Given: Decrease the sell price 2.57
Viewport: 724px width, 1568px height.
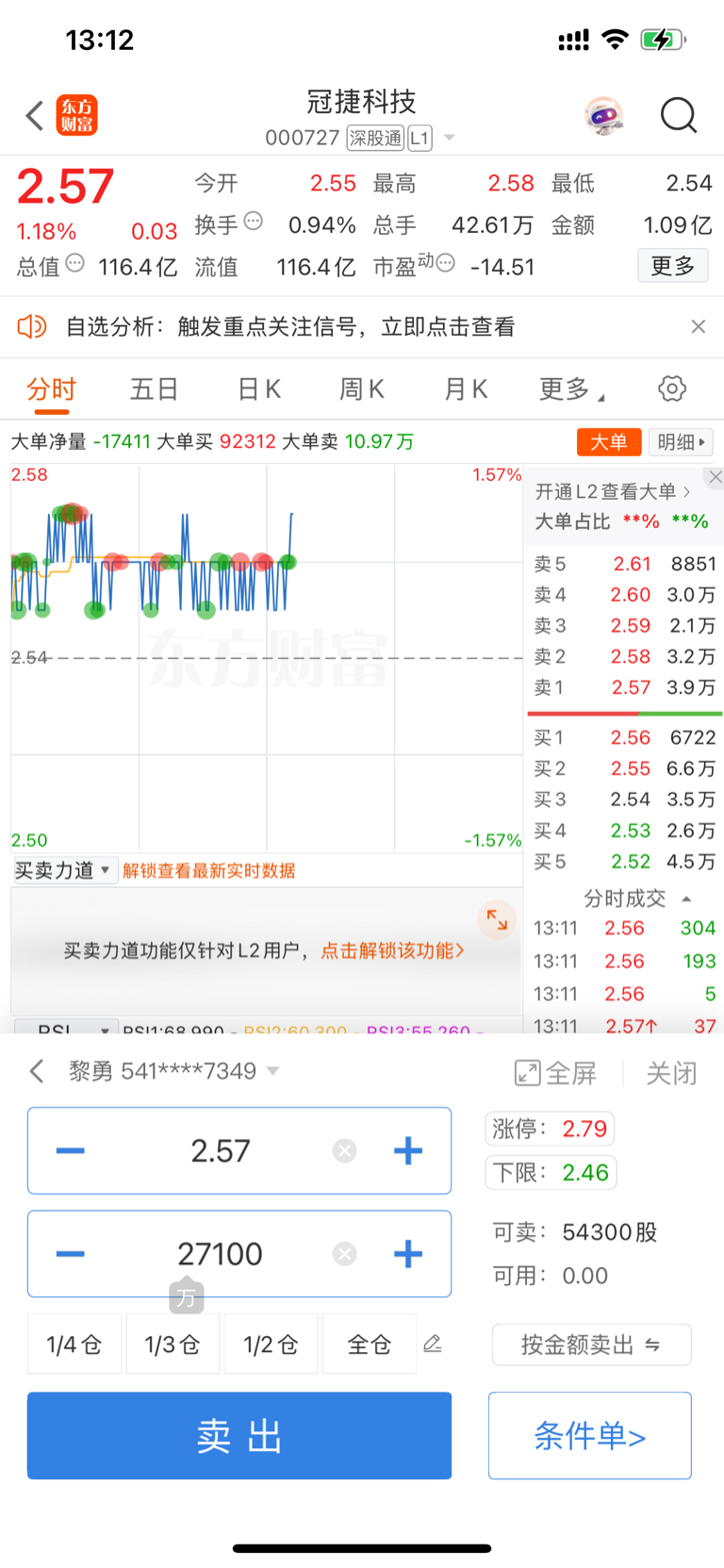Looking at the screenshot, I should tap(71, 1150).
